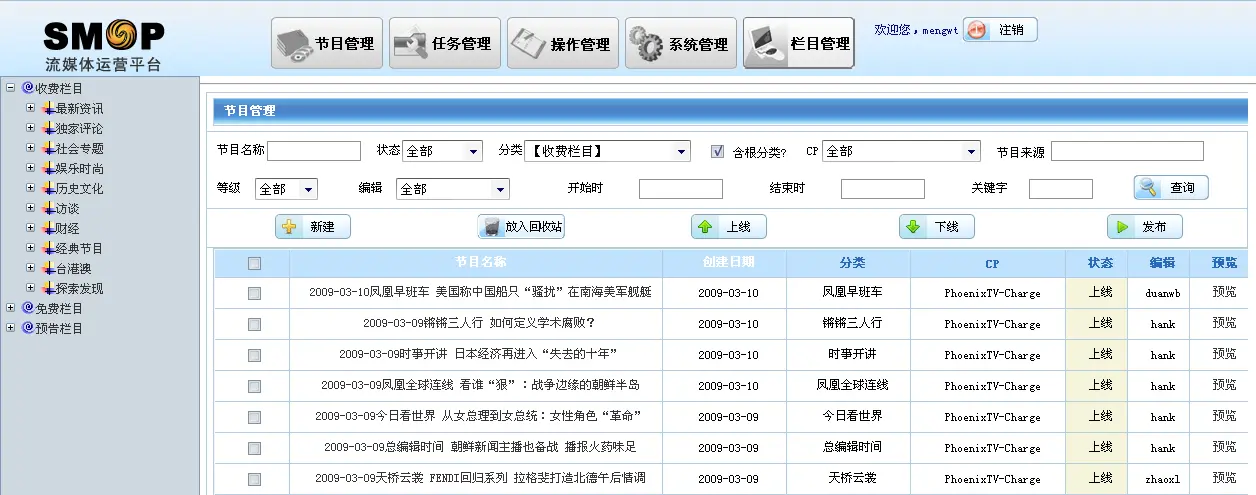Click the 栏目管理 computer icon
This screenshot has width=1256, height=495.
tap(766, 44)
